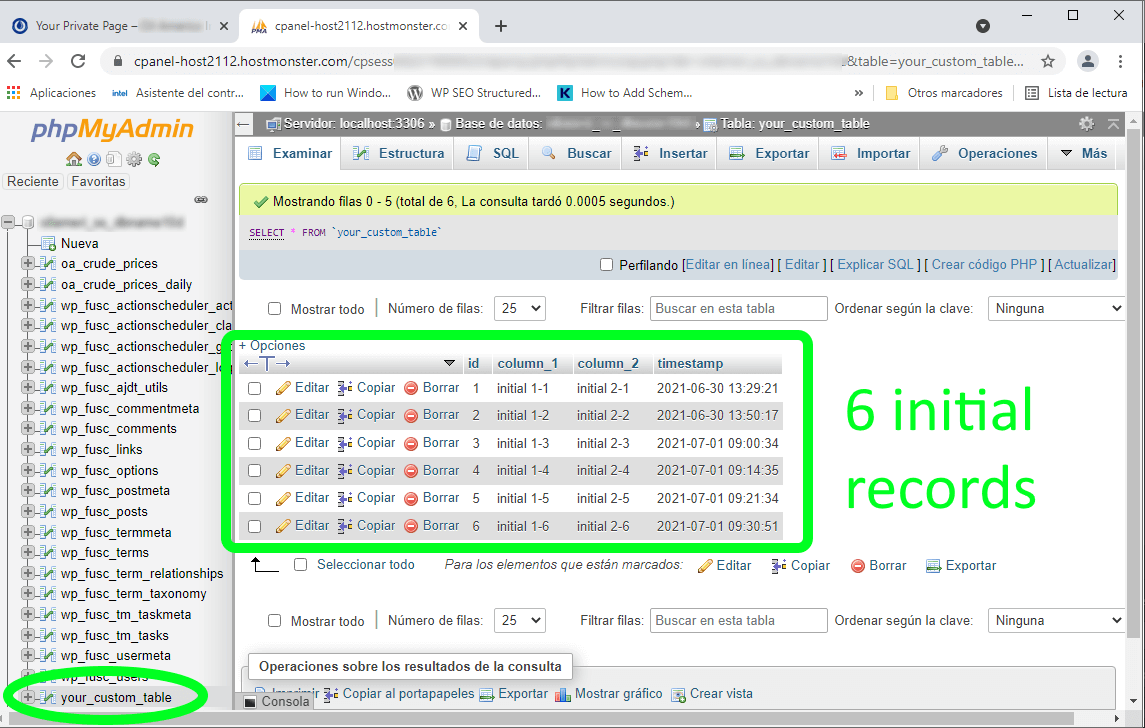Open upper Número de filas dropdown
Viewport: 1145px width, 728px height.
click(x=520, y=309)
